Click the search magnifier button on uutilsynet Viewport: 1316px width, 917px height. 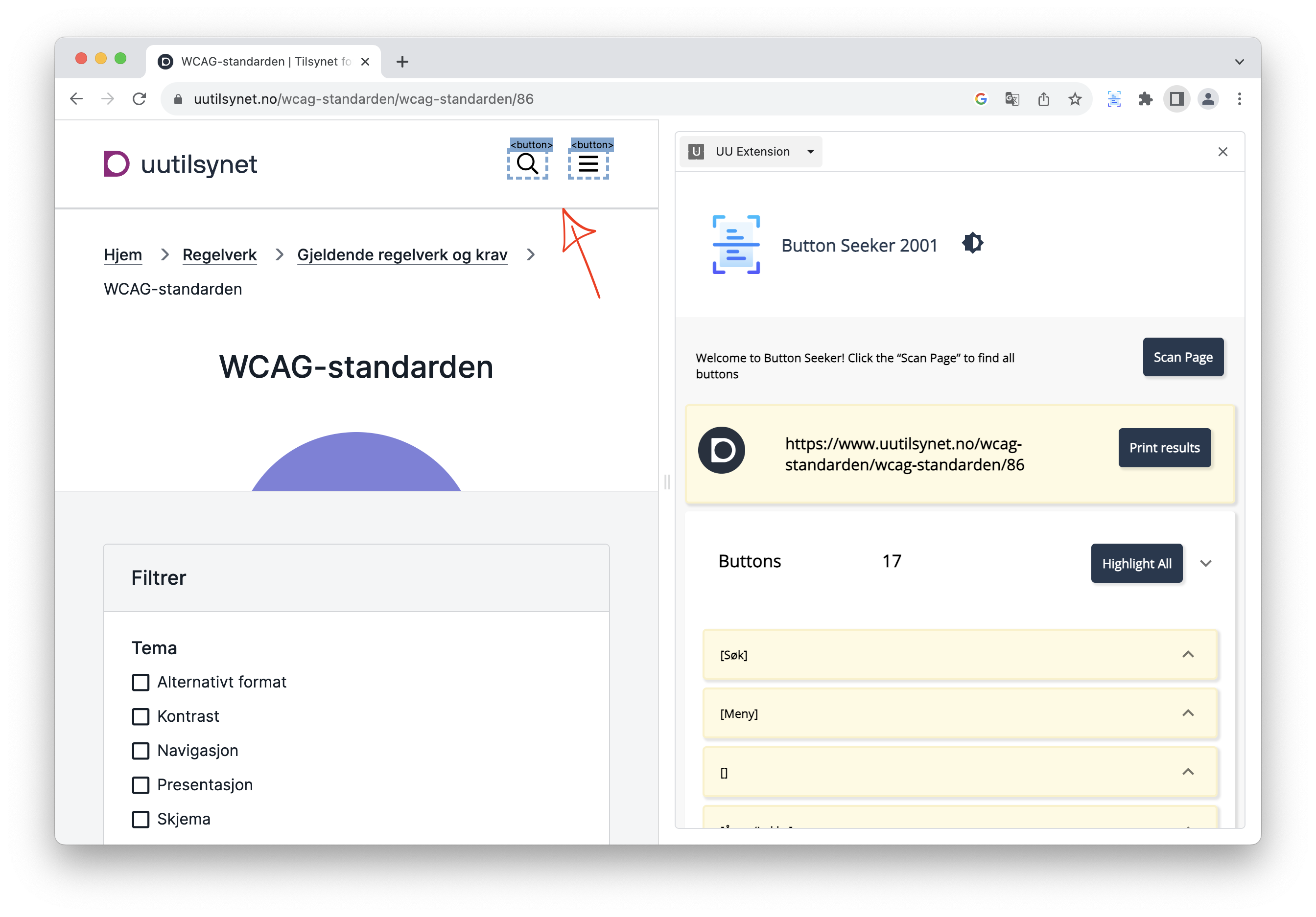(x=527, y=164)
